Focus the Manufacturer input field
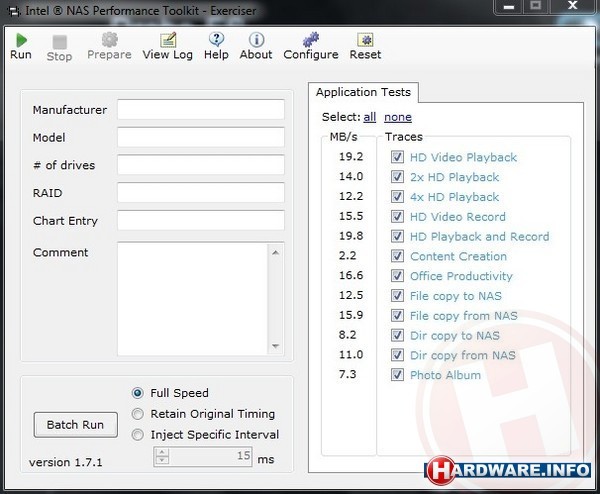The image size is (600, 494). point(201,110)
